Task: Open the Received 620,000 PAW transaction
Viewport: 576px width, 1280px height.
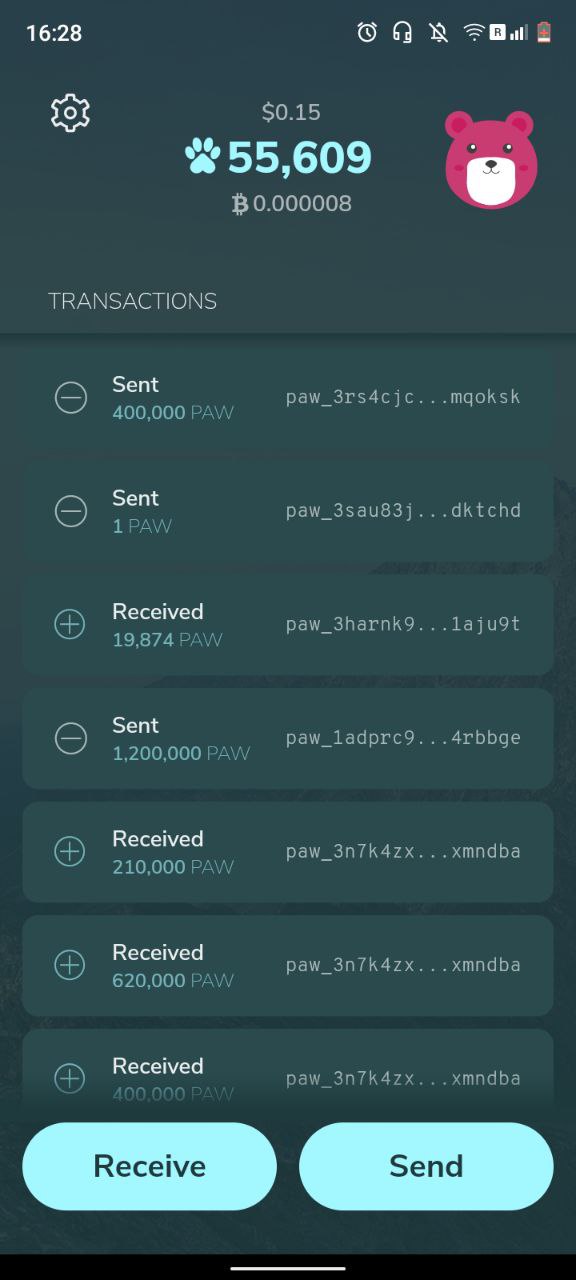Action: click(288, 965)
